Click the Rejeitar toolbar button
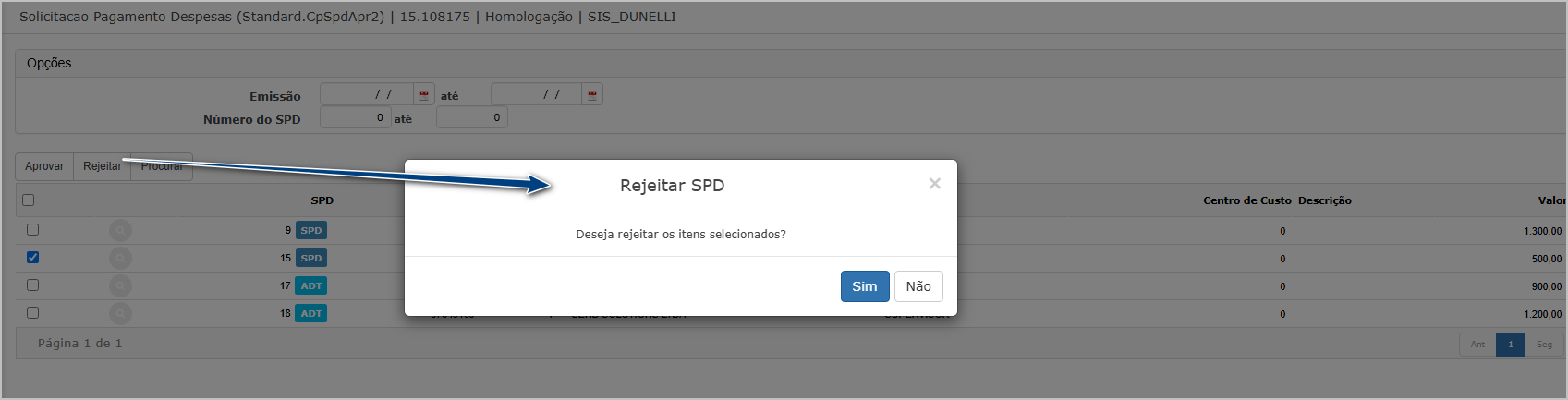This screenshot has width=1568, height=400. (x=102, y=166)
